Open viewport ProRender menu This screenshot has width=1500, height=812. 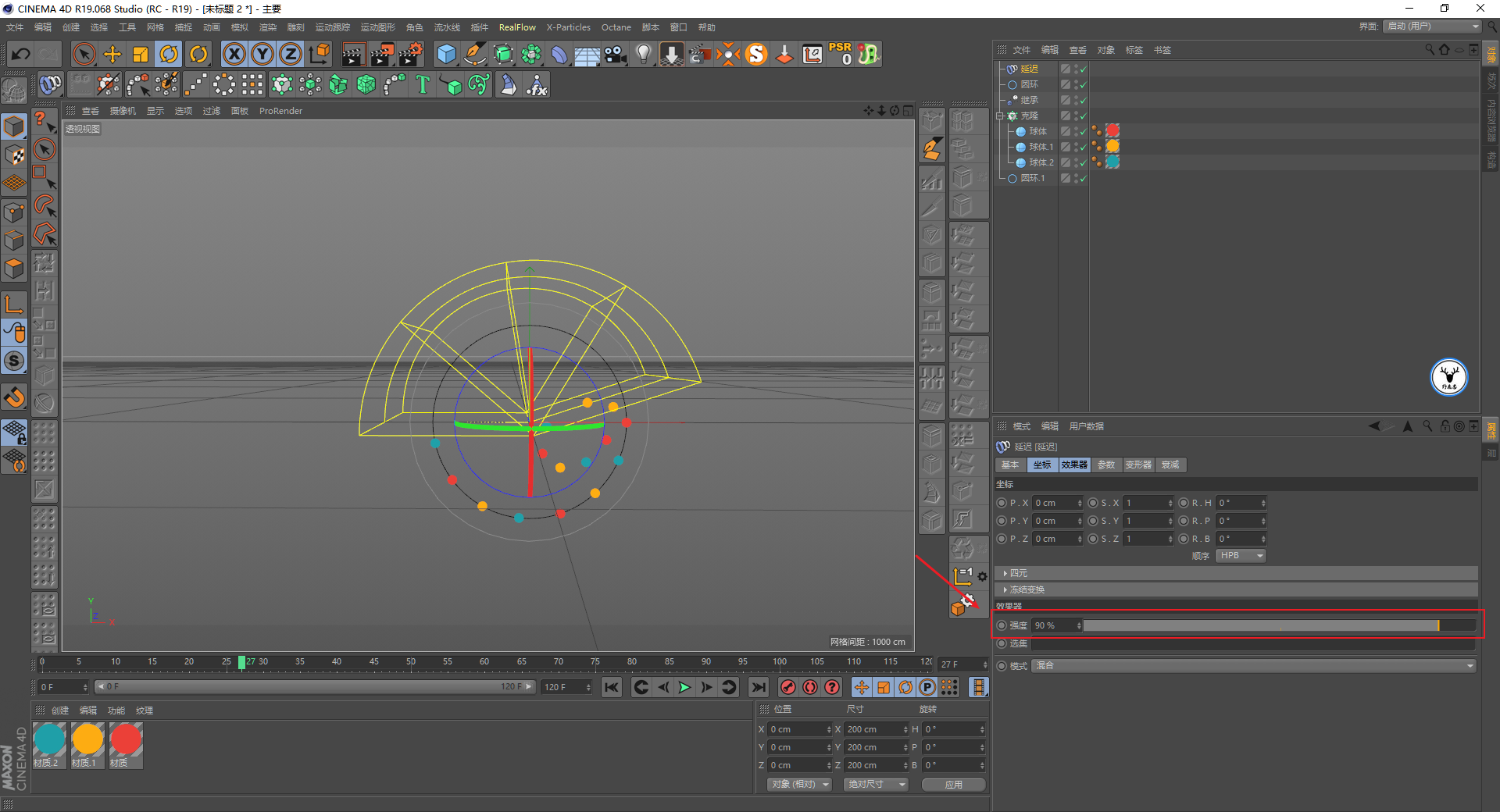280,111
